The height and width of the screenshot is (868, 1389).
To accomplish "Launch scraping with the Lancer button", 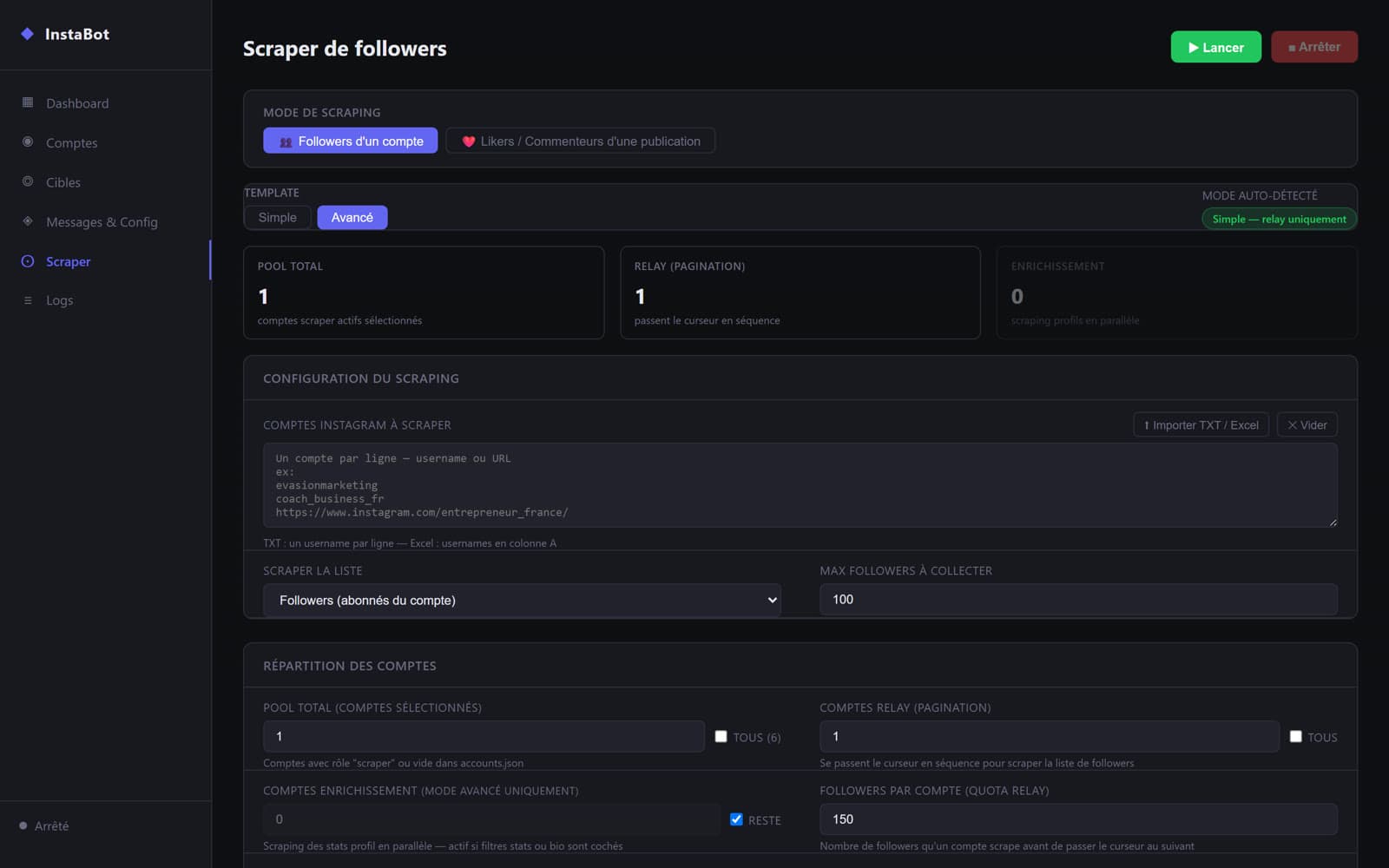I will (x=1215, y=47).
